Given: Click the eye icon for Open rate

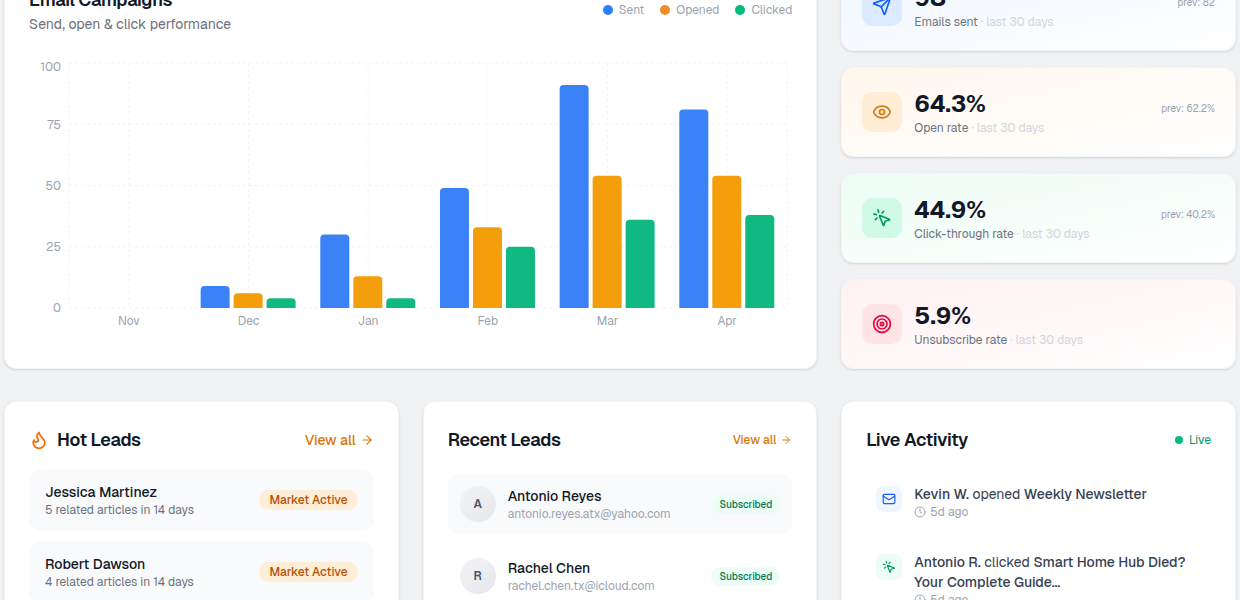Looking at the screenshot, I should (x=881, y=112).
